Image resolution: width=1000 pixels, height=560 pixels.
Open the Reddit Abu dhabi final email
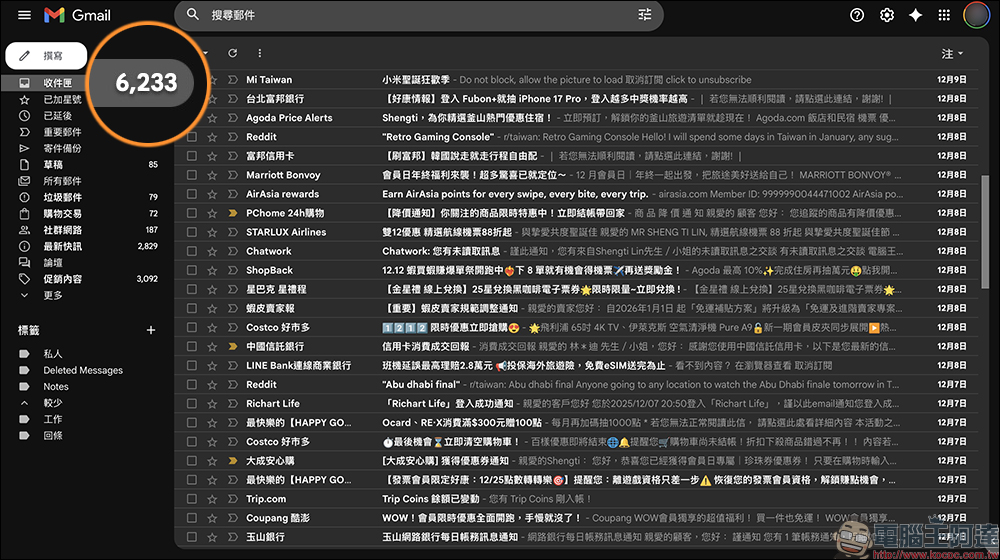click(577, 385)
